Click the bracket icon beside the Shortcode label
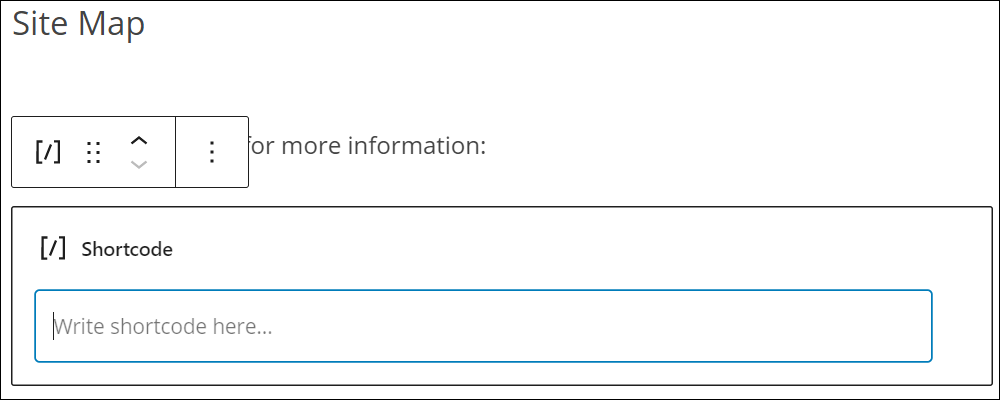The image size is (1000, 400). (53, 248)
